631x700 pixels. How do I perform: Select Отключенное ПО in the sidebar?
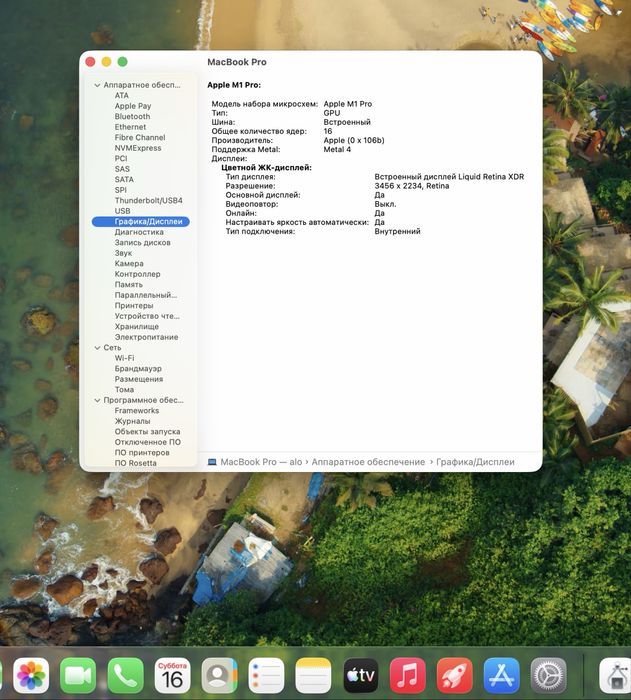tap(148, 442)
